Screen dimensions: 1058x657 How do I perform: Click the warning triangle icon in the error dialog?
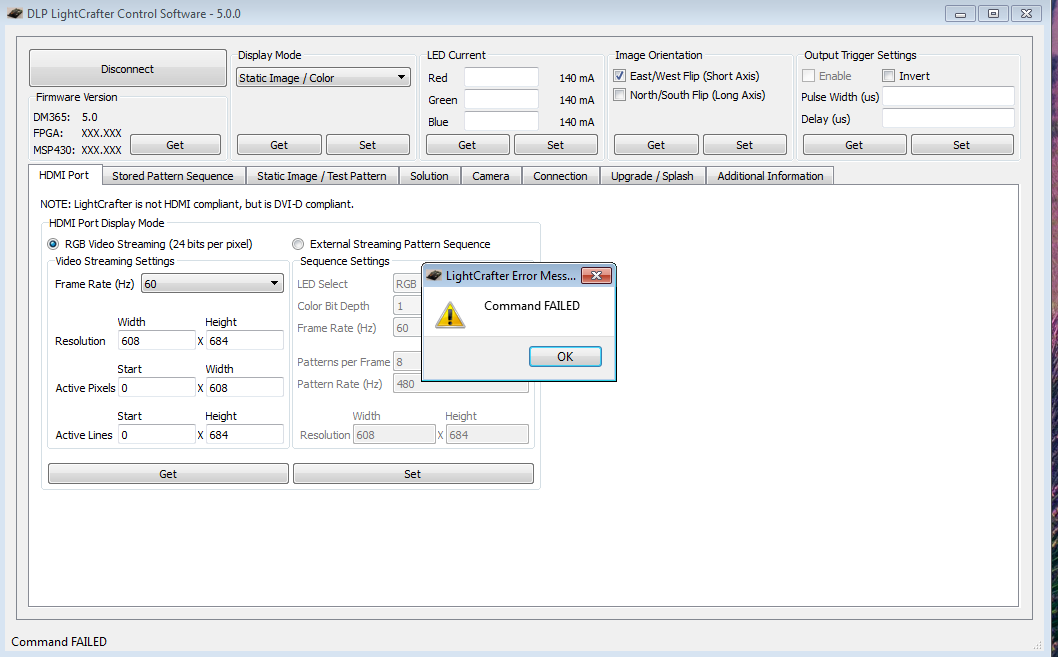tap(450, 315)
